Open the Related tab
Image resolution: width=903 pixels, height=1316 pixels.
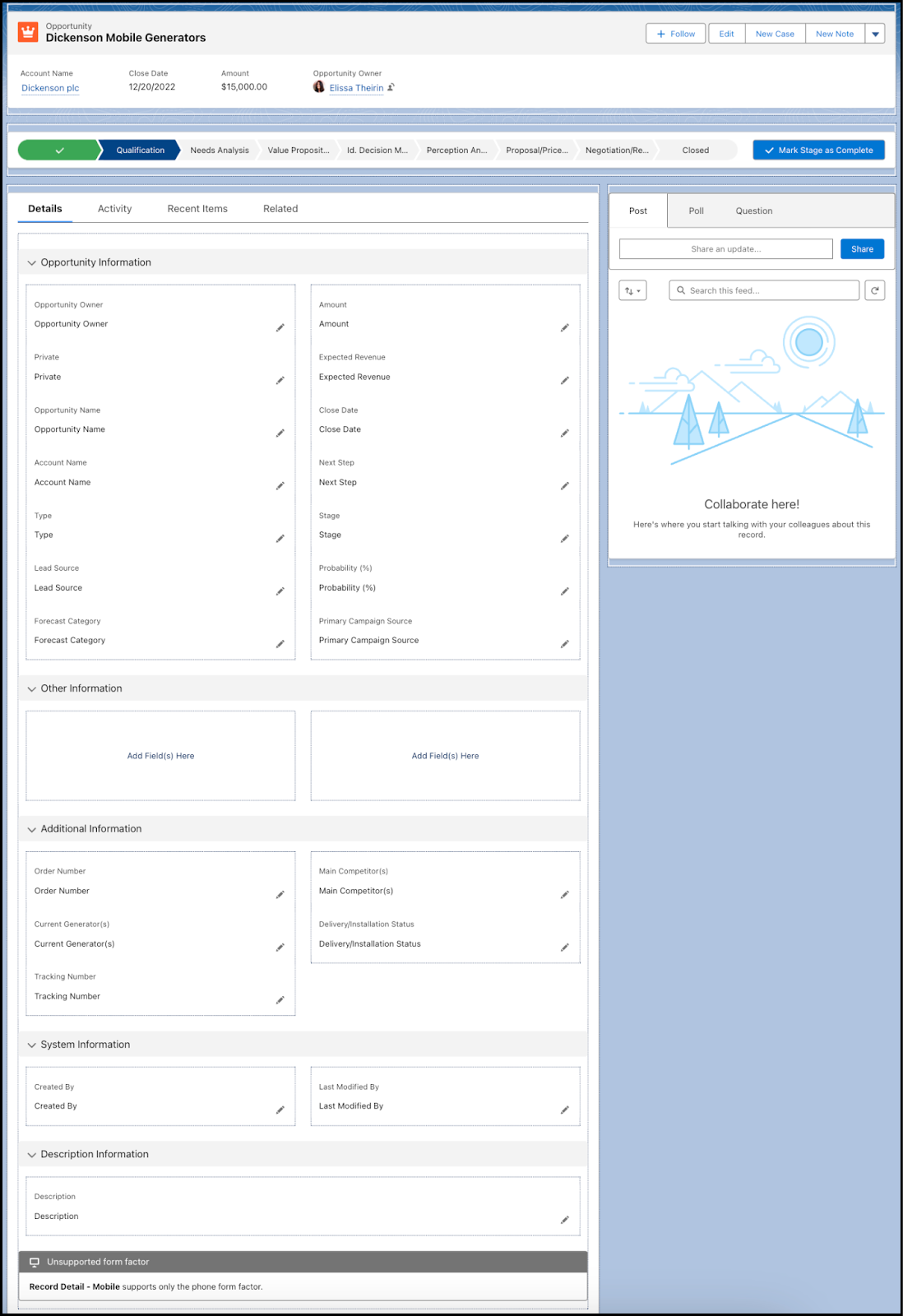(280, 209)
